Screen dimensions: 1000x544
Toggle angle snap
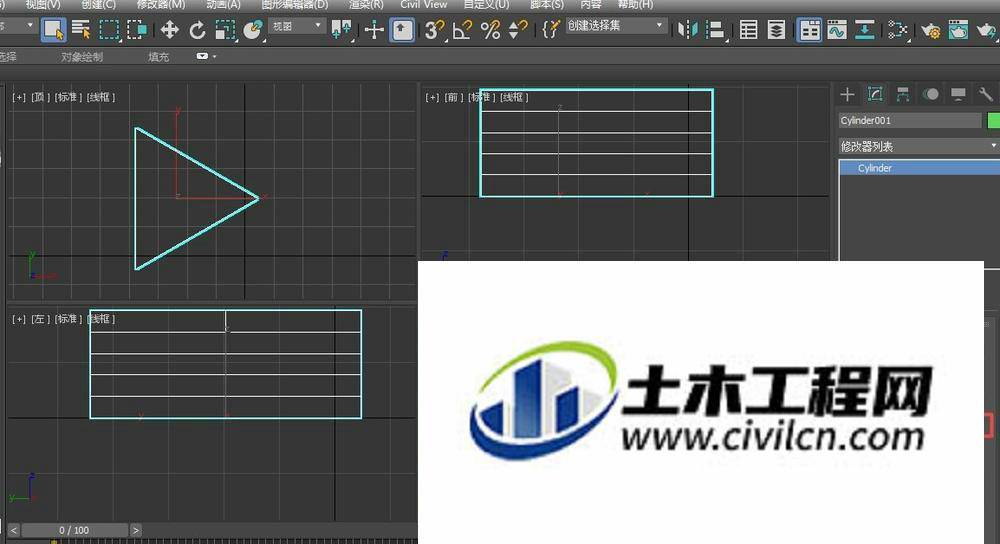[x=462, y=30]
